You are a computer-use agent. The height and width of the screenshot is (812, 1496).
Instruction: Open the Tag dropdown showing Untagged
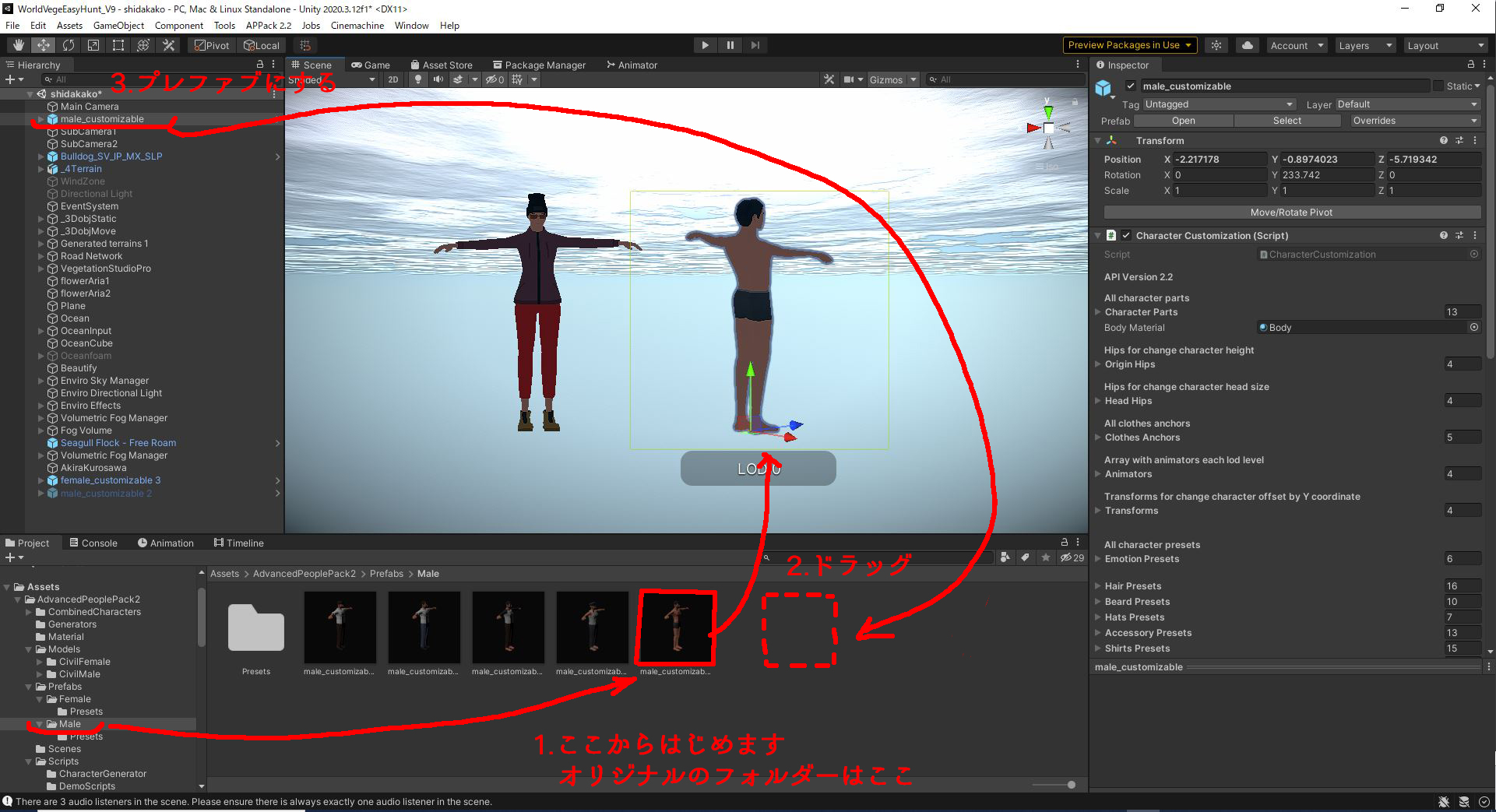coord(1218,104)
